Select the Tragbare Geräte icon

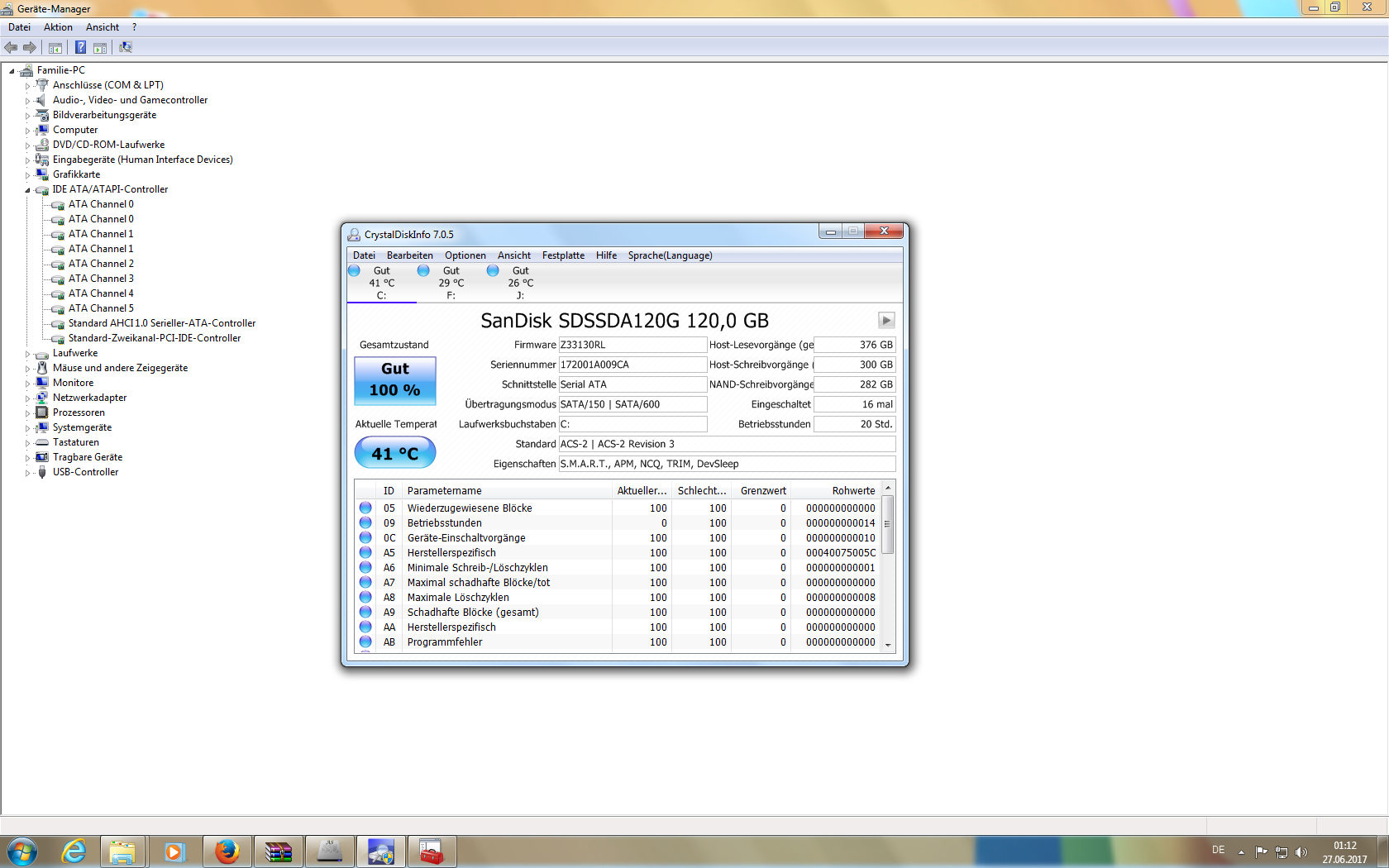point(42,457)
